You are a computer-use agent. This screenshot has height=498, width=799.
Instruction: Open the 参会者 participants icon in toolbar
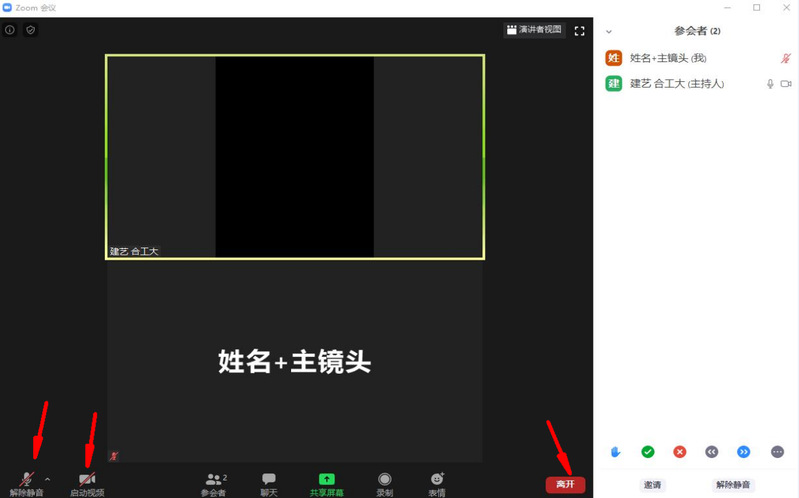coord(213,480)
